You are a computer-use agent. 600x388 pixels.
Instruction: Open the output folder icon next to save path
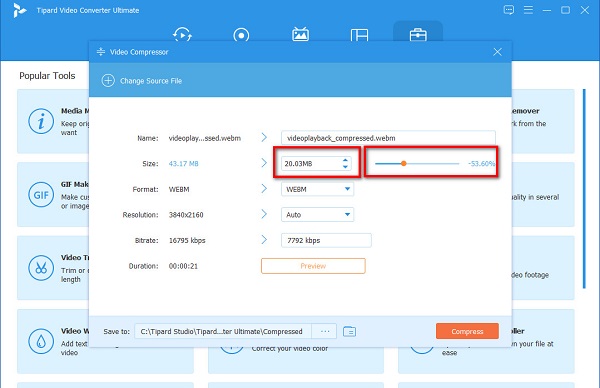pos(349,331)
